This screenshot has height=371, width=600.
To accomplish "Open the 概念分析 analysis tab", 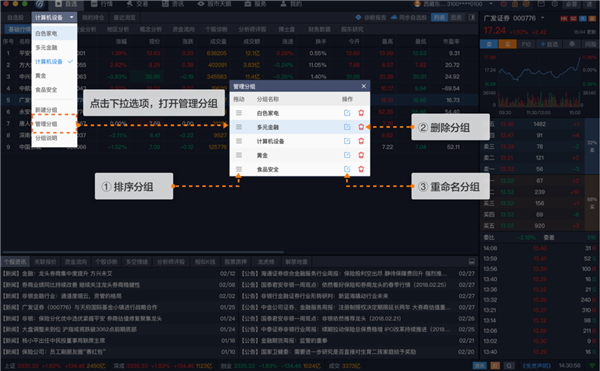I will click(150, 29).
